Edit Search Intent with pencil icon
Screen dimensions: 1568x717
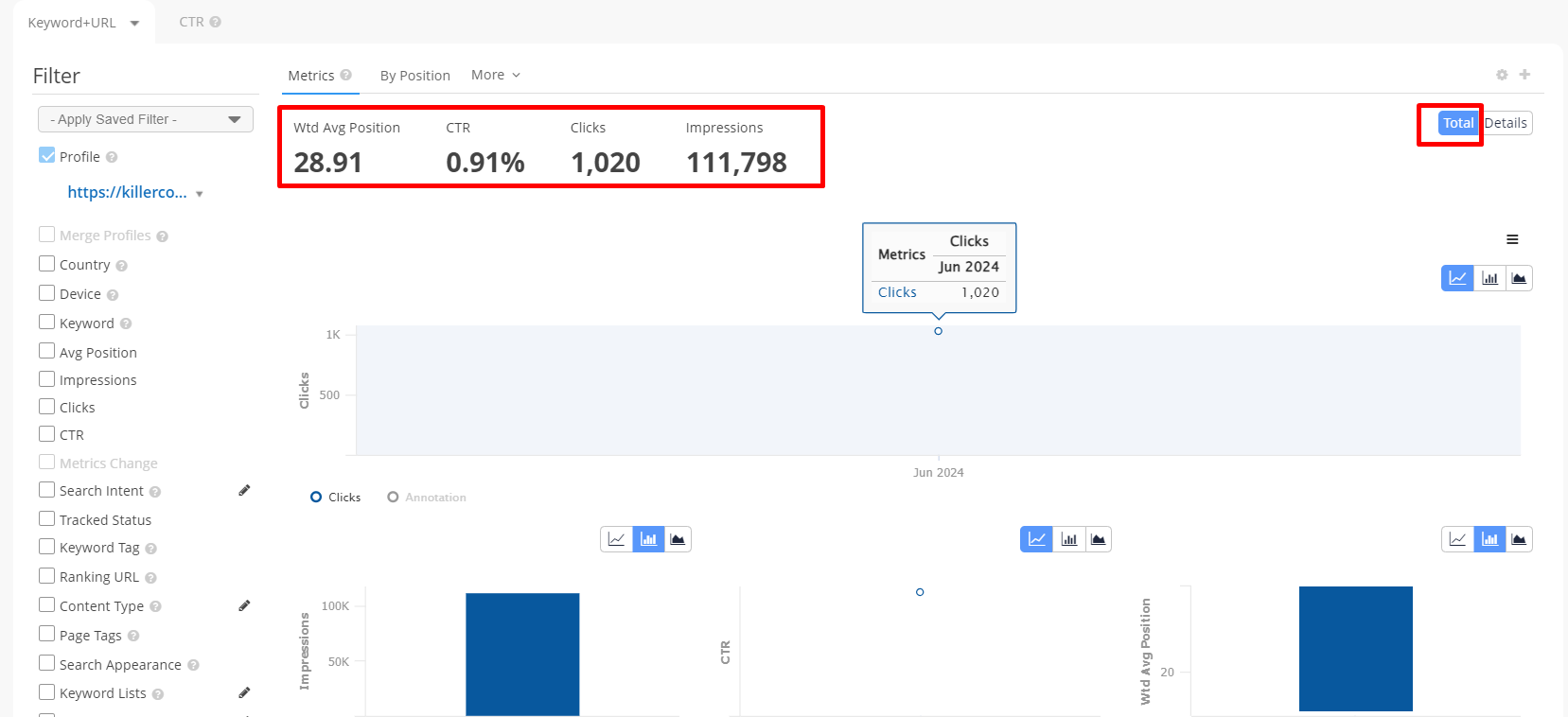pos(244,490)
